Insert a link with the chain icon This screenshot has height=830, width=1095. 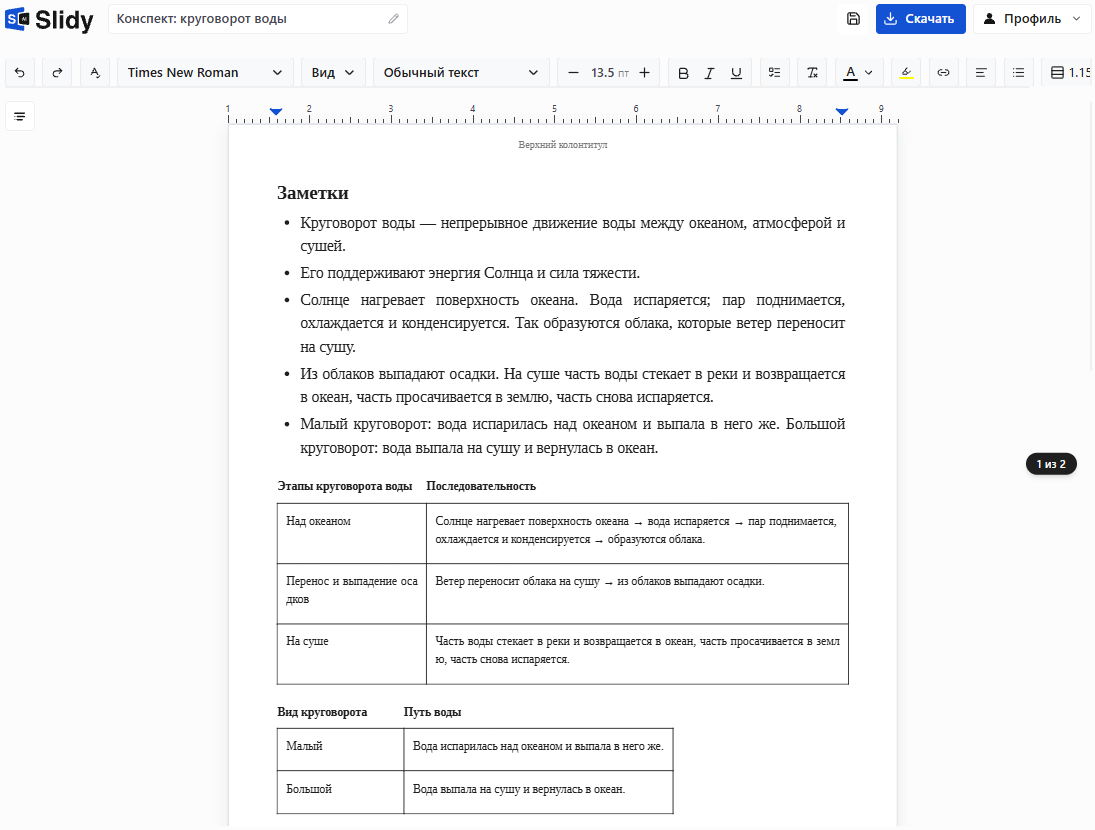(x=943, y=73)
